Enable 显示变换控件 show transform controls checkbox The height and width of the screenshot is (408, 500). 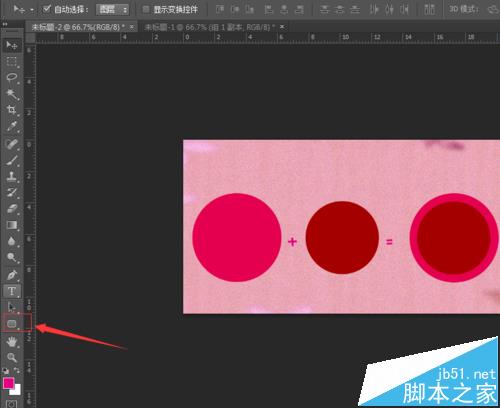click(146, 9)
